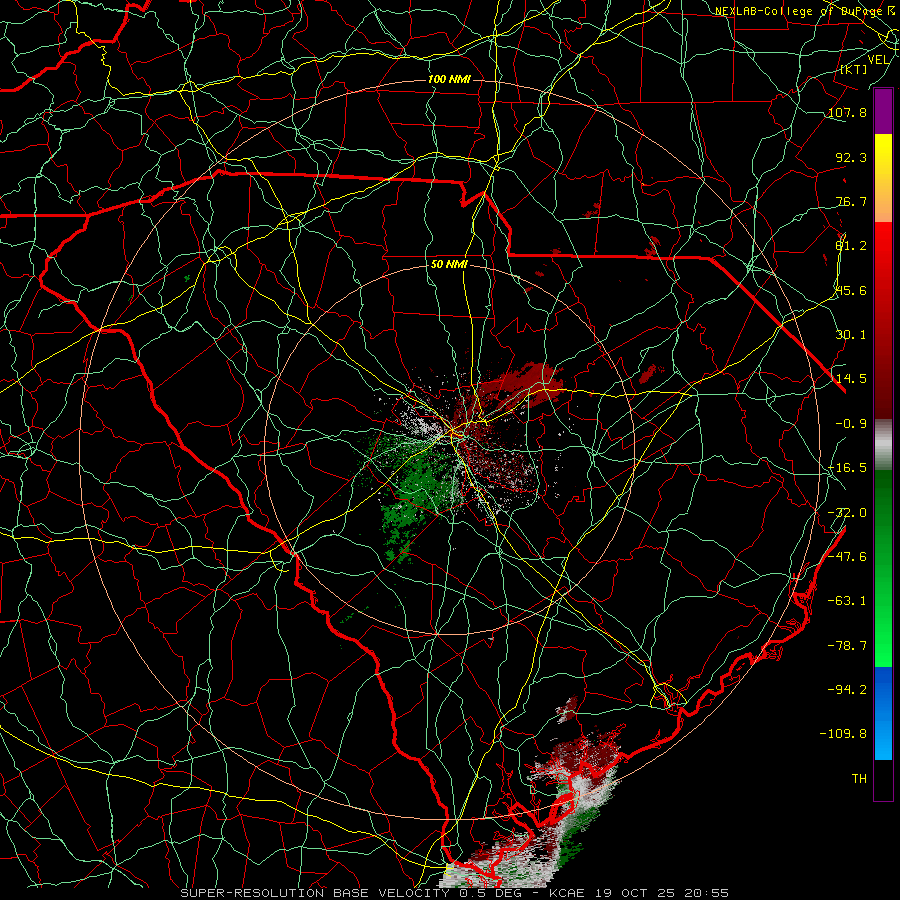Select the -78.7 legend value
This screenshot has width=900, height=900.
click(847, 646)
